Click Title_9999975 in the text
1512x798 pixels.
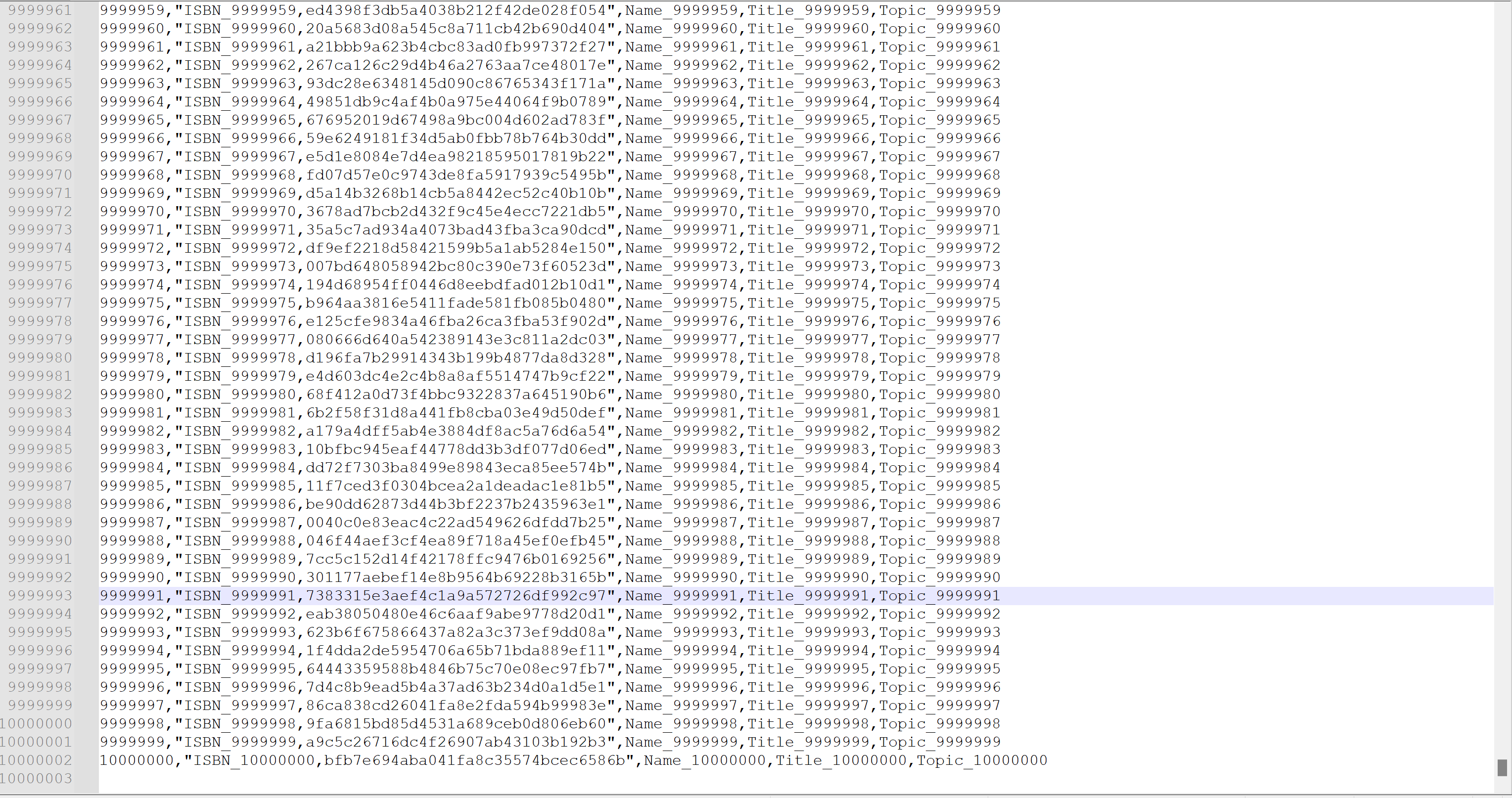808,303
